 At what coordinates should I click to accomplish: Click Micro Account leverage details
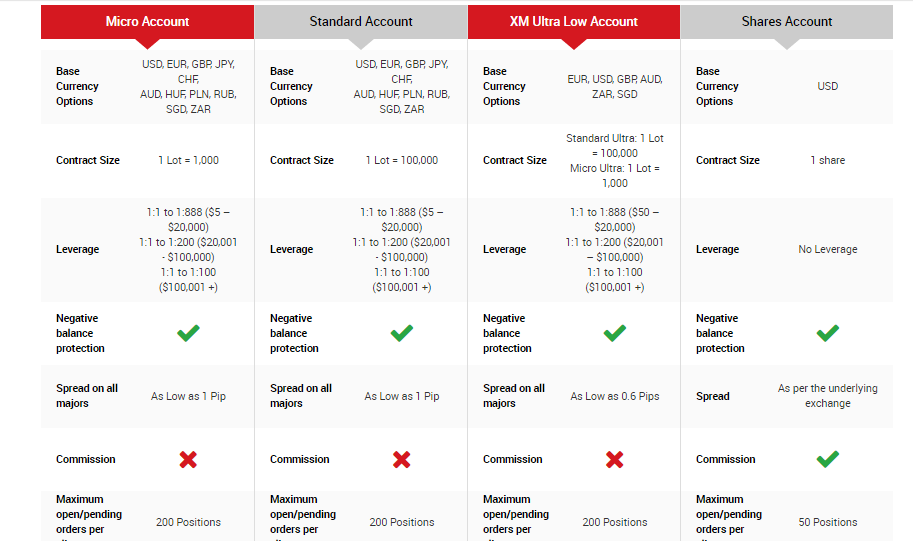[x=188, y=249]
